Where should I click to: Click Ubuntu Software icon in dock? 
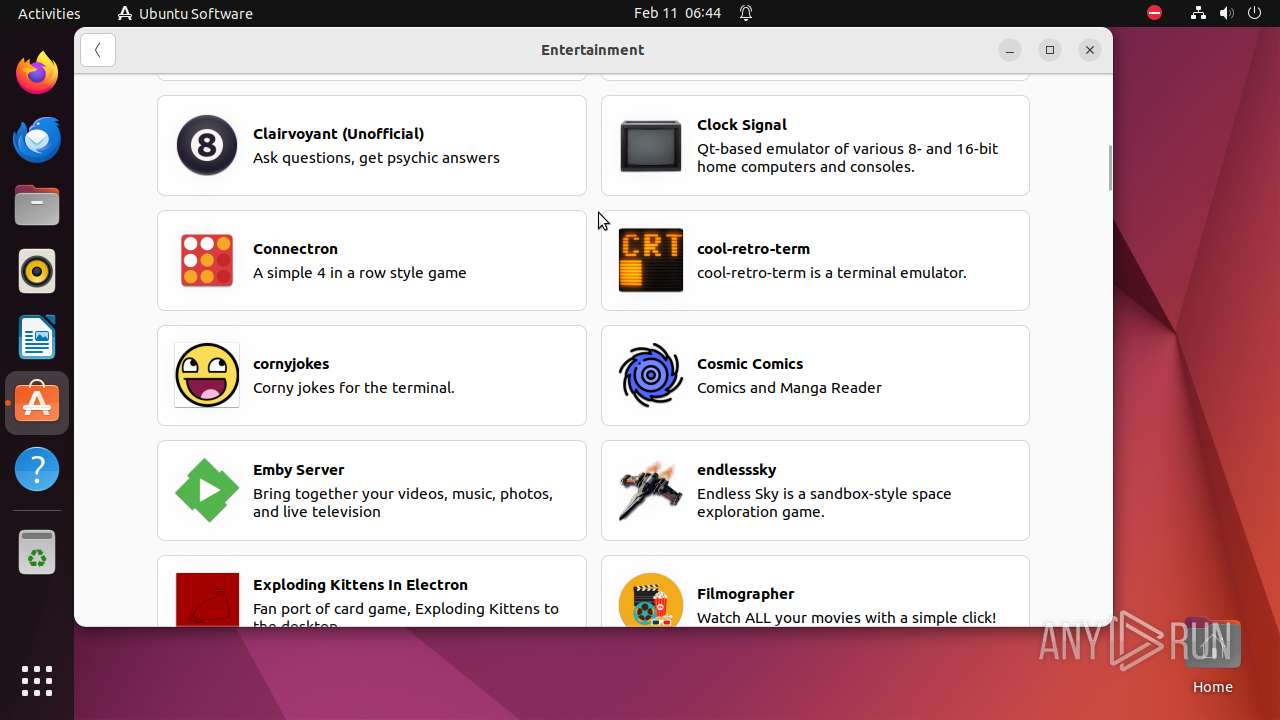point(37,403)
